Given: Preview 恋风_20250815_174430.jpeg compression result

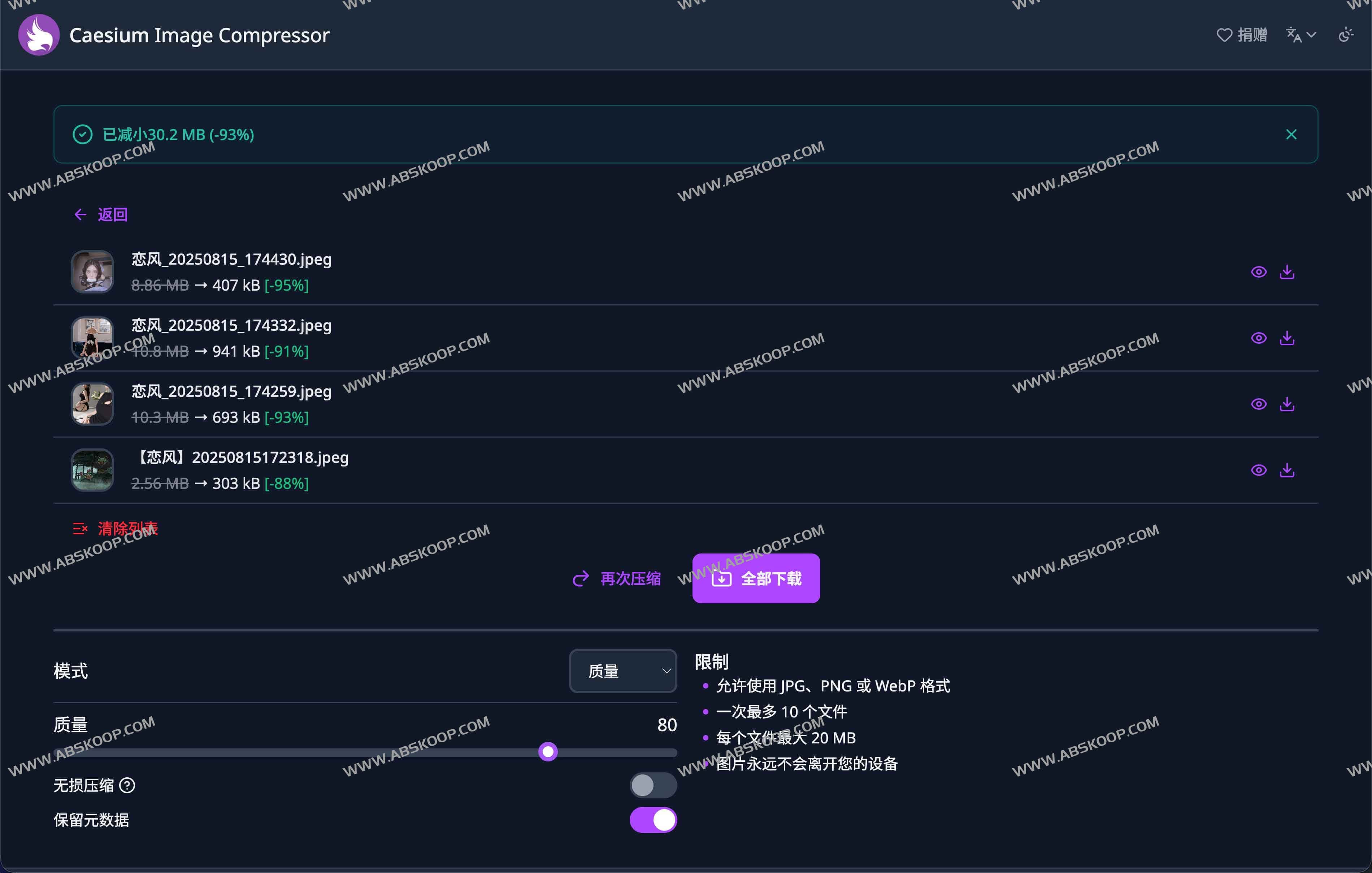Looking at the screenshot, I should point(1259,272).
